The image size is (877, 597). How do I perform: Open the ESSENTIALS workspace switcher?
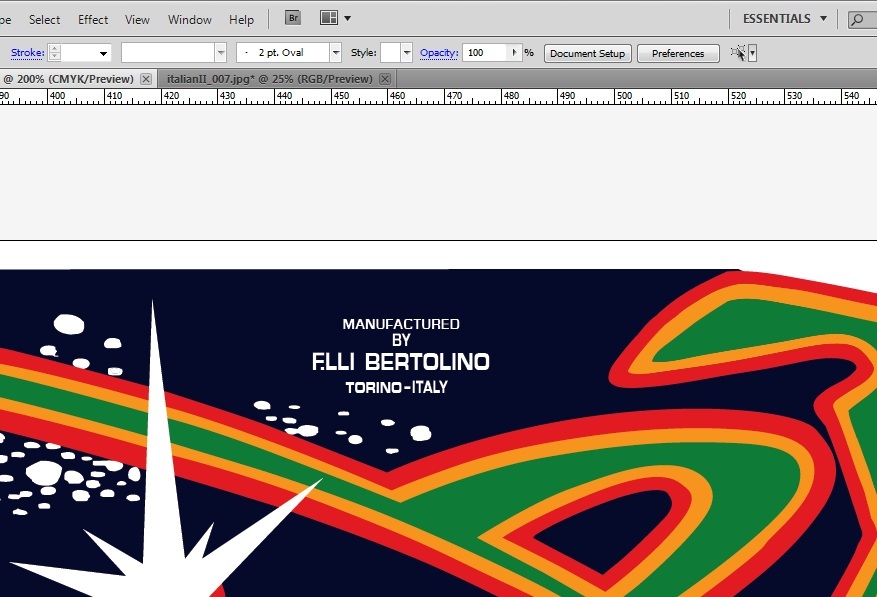[x=785, y=18]
